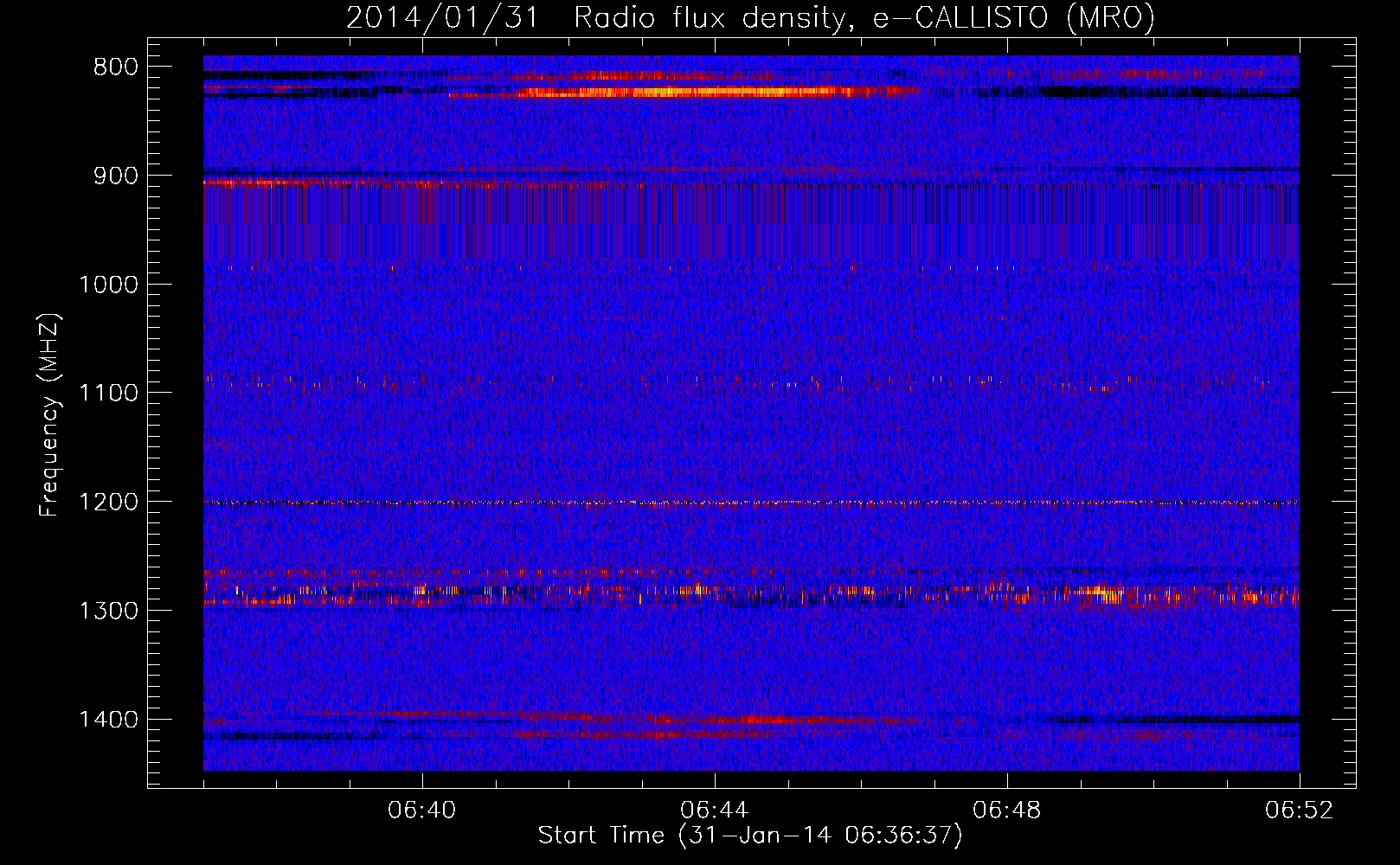Click the 06:52 time tick label
Screen dimensions: 1400x865
(x=1300, y=811)
